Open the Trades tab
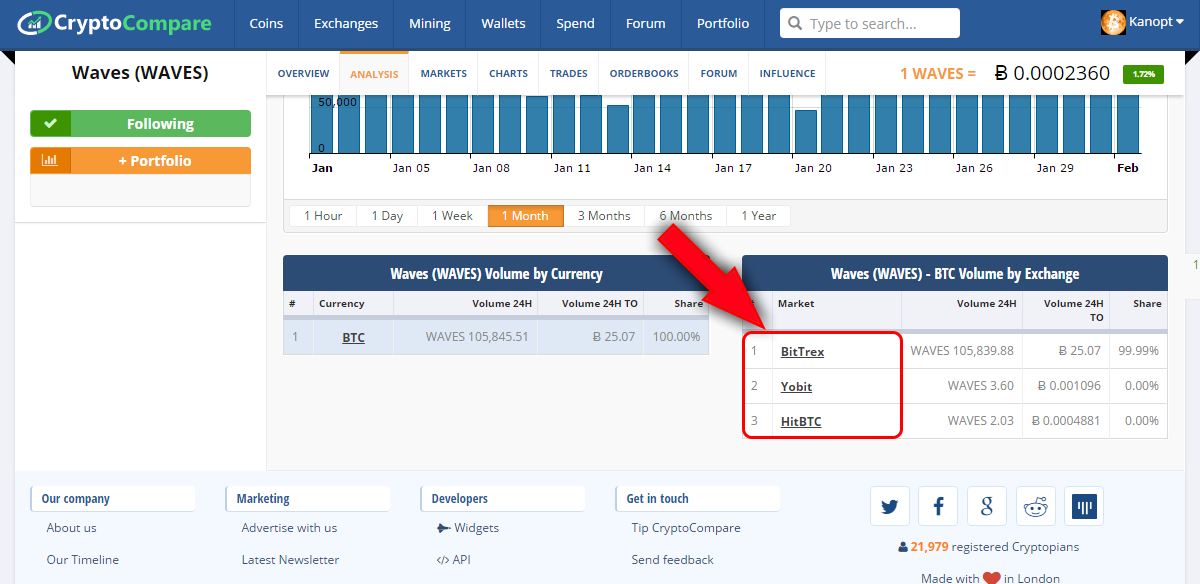The width and height of the screenshot is (1200, 584). pos(569,73)
